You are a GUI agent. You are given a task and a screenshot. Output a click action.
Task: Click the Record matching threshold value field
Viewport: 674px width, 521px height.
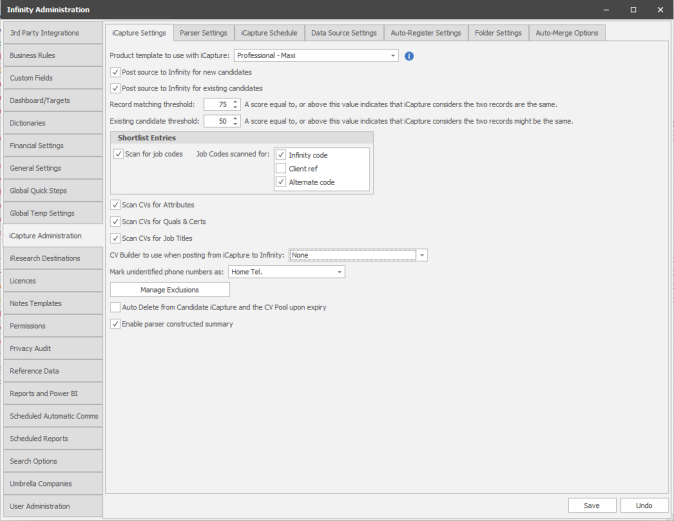216,104
